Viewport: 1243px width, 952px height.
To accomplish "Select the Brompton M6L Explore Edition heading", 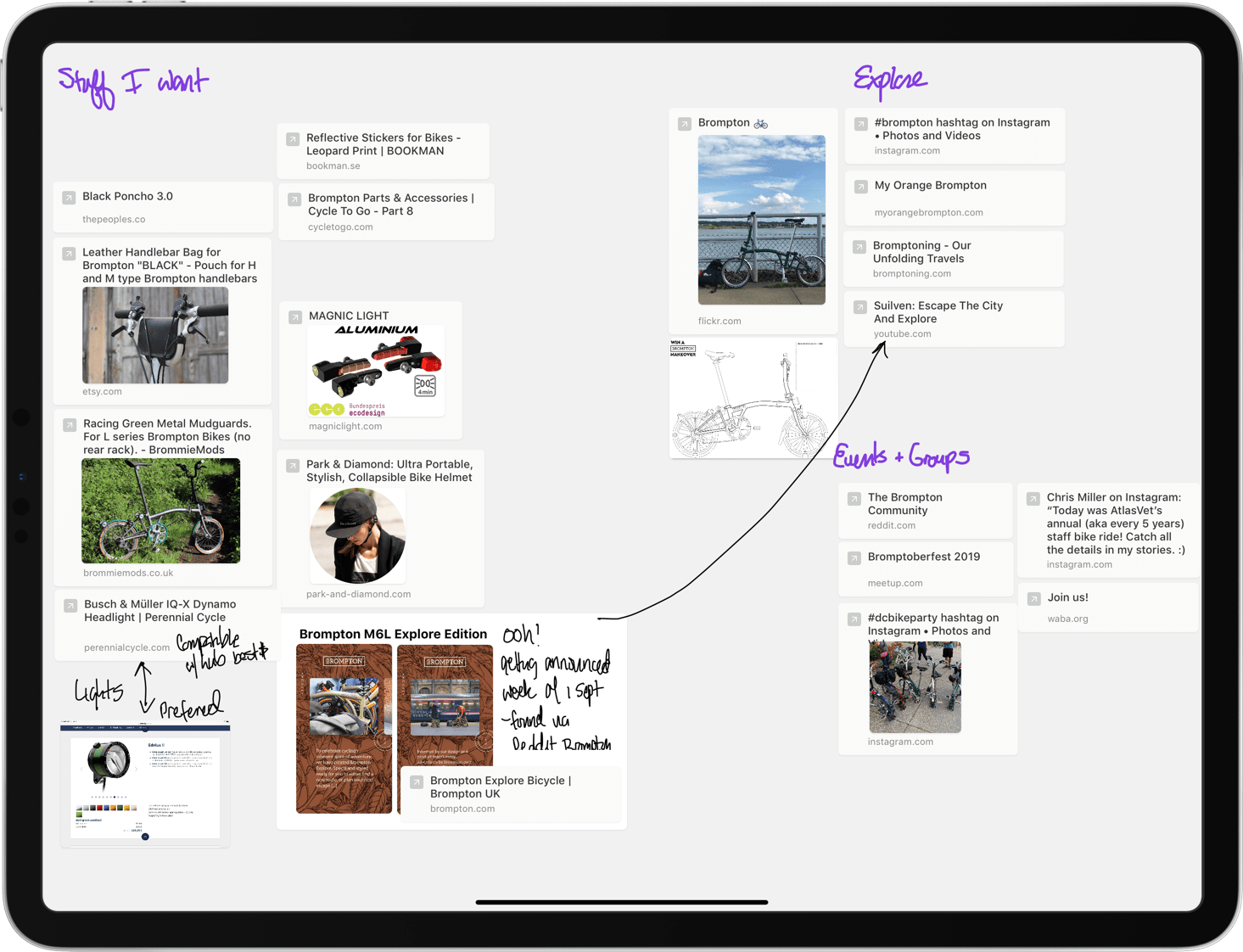I will point(393,634).
